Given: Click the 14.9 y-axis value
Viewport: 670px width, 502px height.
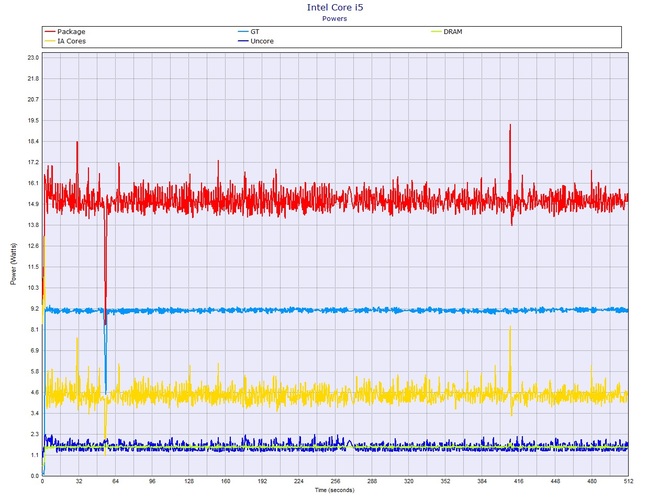Looking at the screenshot, I should 33,204.
